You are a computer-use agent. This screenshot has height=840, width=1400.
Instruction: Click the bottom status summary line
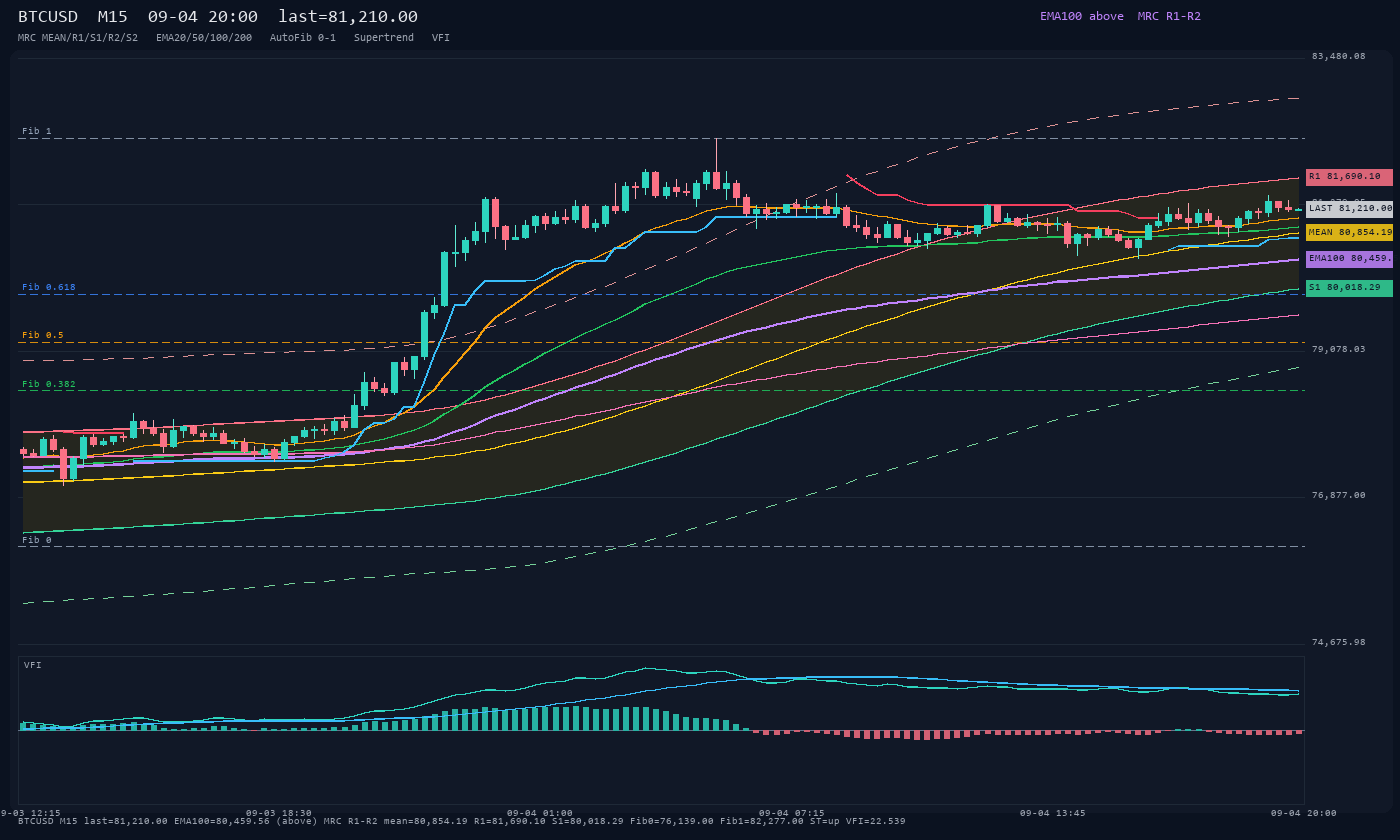click(x=462, y=821)
